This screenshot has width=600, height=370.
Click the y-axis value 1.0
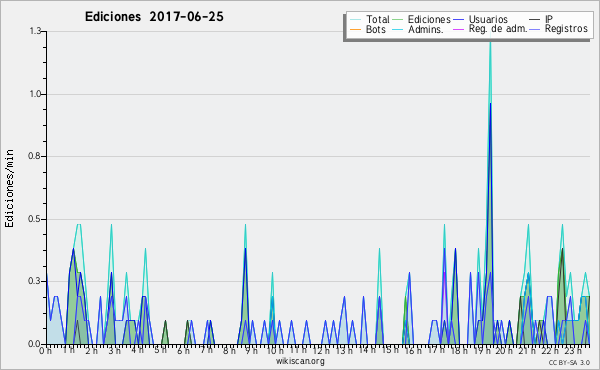point(36,94)
